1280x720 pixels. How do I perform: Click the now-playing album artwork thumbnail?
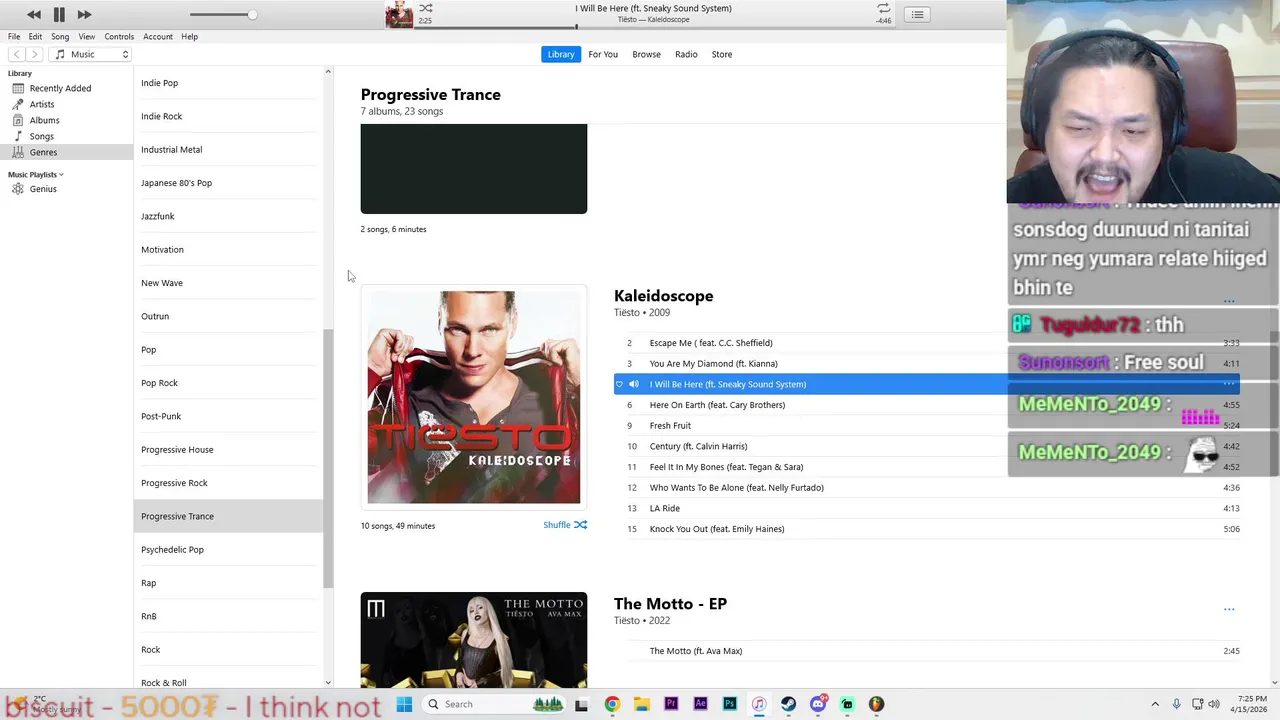[399, 14]
